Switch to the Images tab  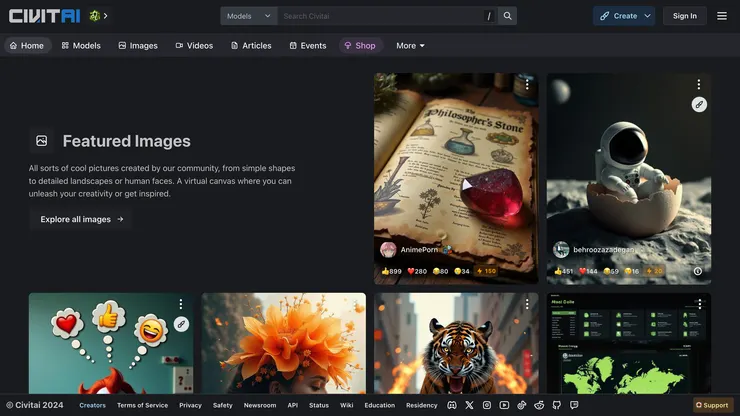138,46
